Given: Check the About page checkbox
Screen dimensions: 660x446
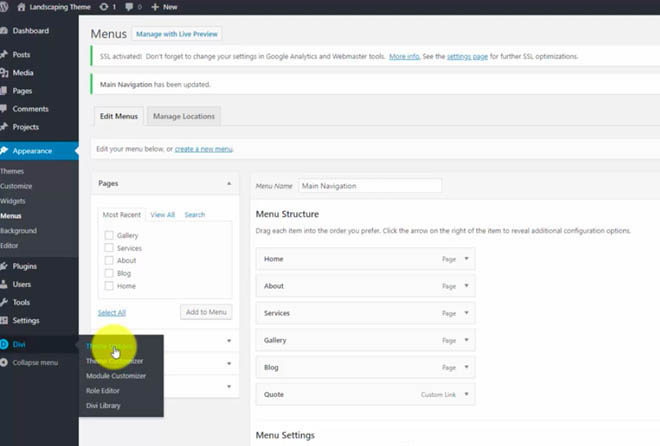Looking at the screenshot, I should 109,260.
